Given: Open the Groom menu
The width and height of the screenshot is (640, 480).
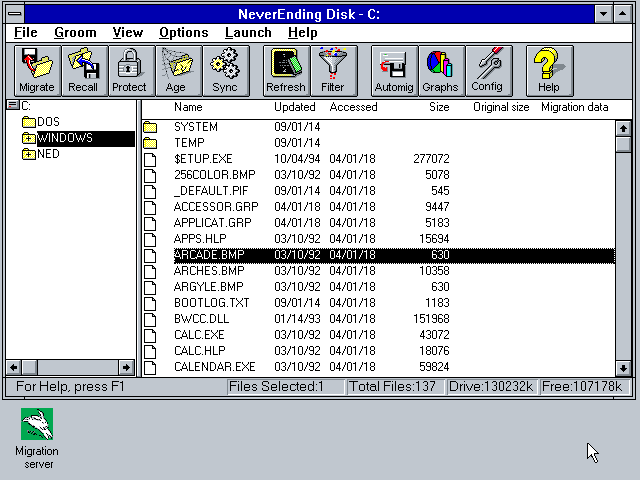Looking at the screenshot, I should click(75, 33).
